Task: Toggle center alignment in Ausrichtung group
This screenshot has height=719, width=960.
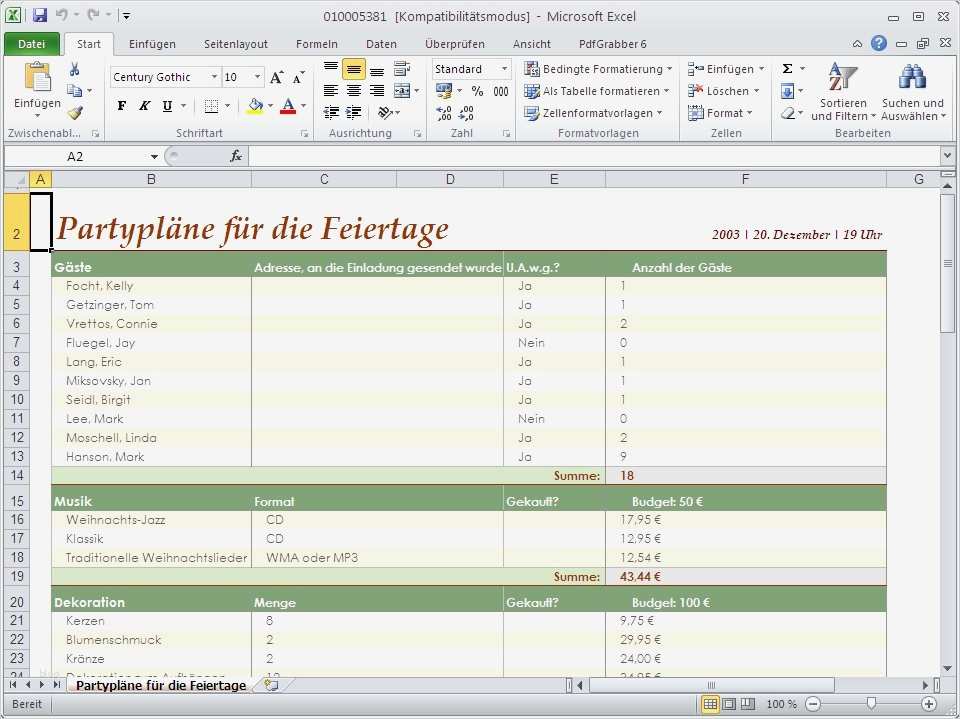Action: (x=353, y=90)
